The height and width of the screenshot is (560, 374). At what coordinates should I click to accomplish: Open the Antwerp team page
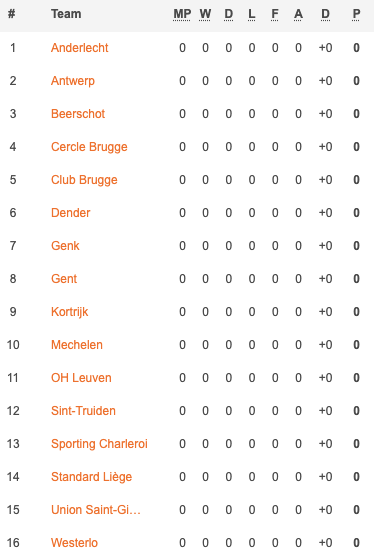click(73, 81)
